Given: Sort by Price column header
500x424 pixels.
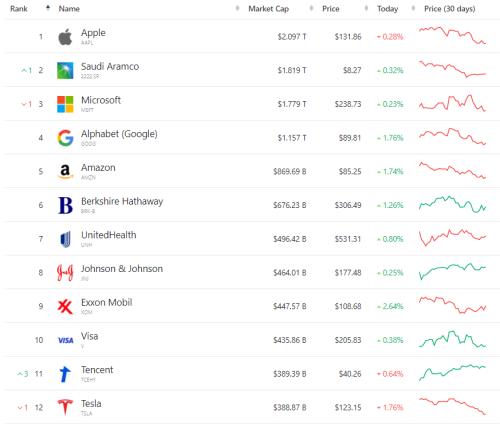Looking at the screenshot, I should [331, 9].
